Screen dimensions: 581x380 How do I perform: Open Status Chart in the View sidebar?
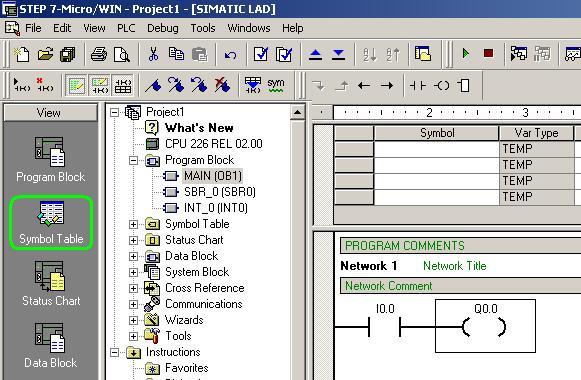point(51,284)
